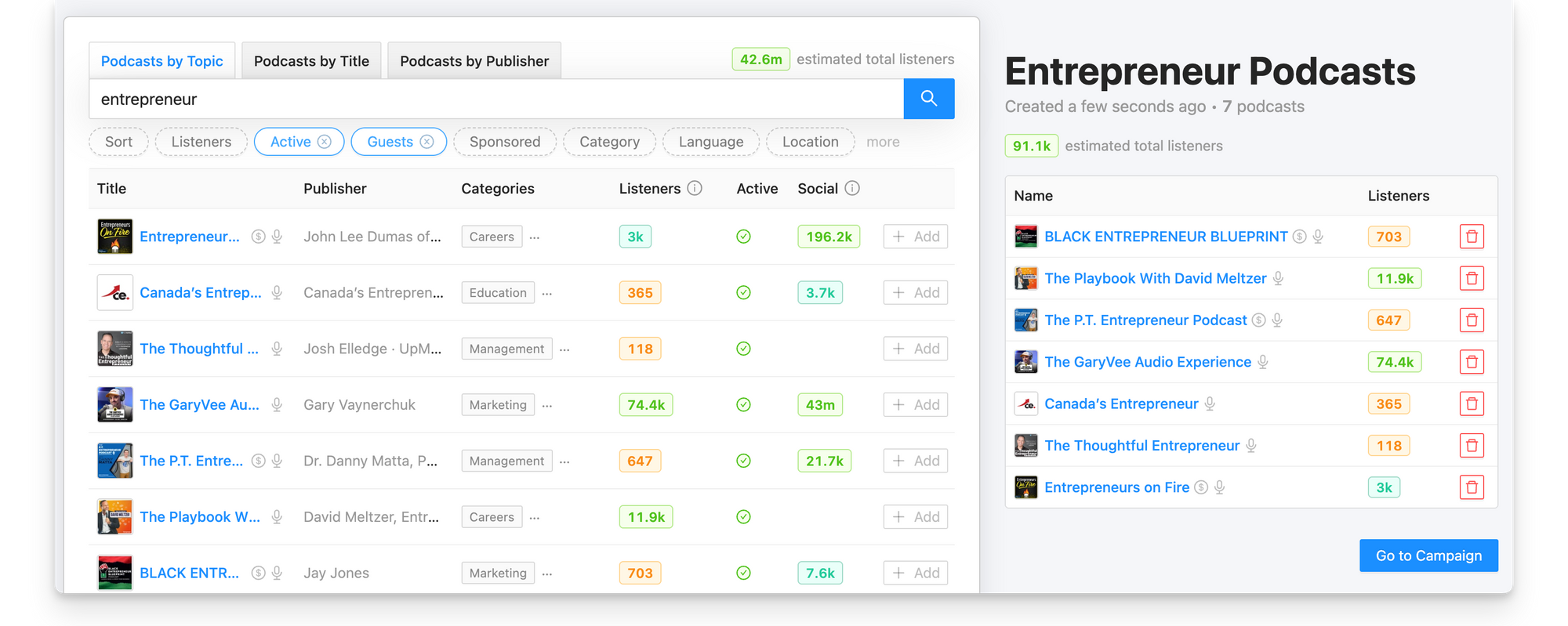The image size is (1568, 626).
Task: Click the Listeners column info icon
Action: (x=695, y=188)
